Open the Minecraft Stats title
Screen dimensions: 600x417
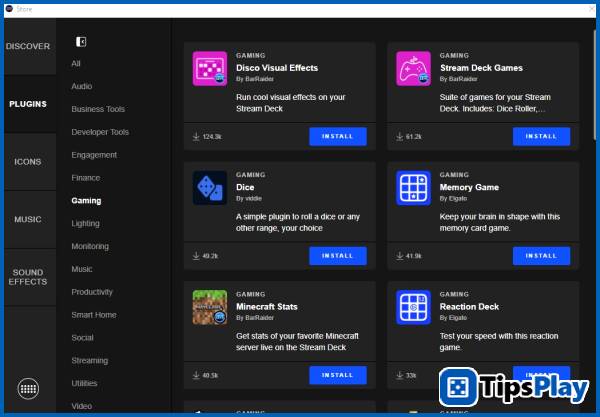click(x=267, y=307)
